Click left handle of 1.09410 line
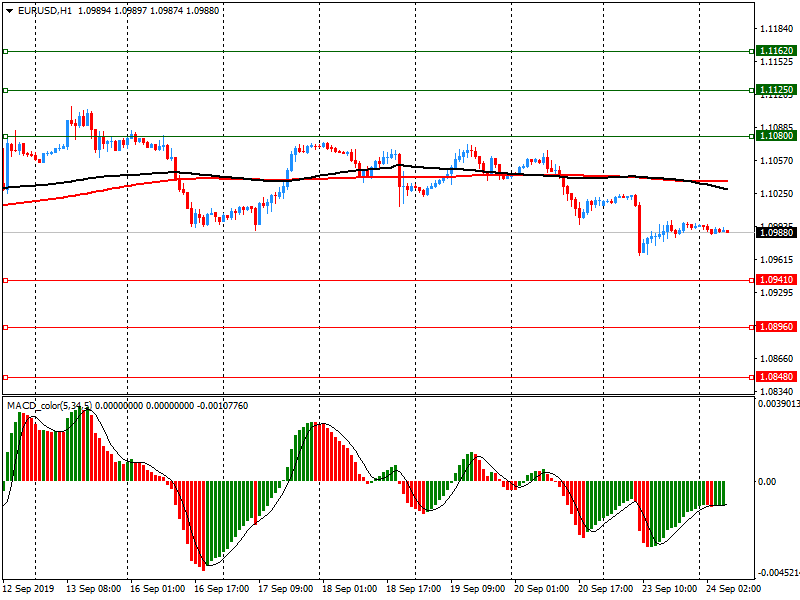The height and width of the screenshot is (600, 800). [x=6, y=281]
